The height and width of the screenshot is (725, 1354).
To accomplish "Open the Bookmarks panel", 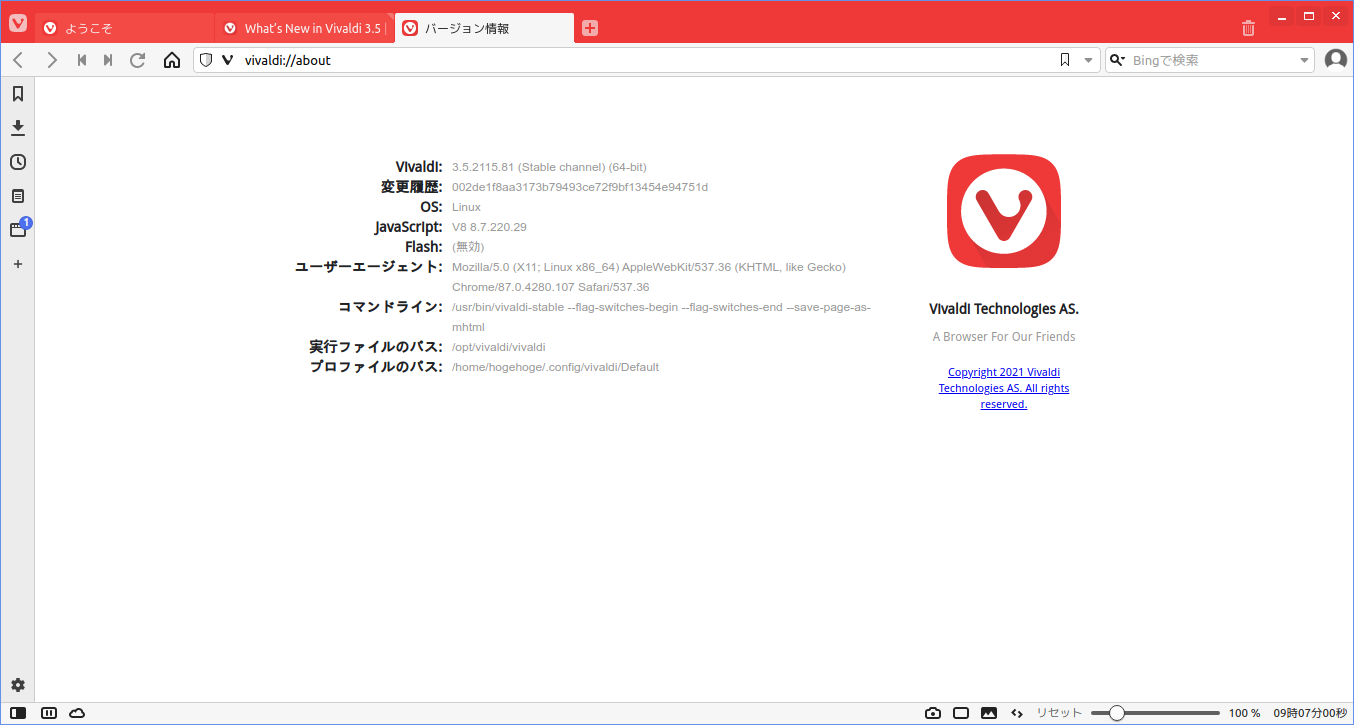I will [18, 94].
